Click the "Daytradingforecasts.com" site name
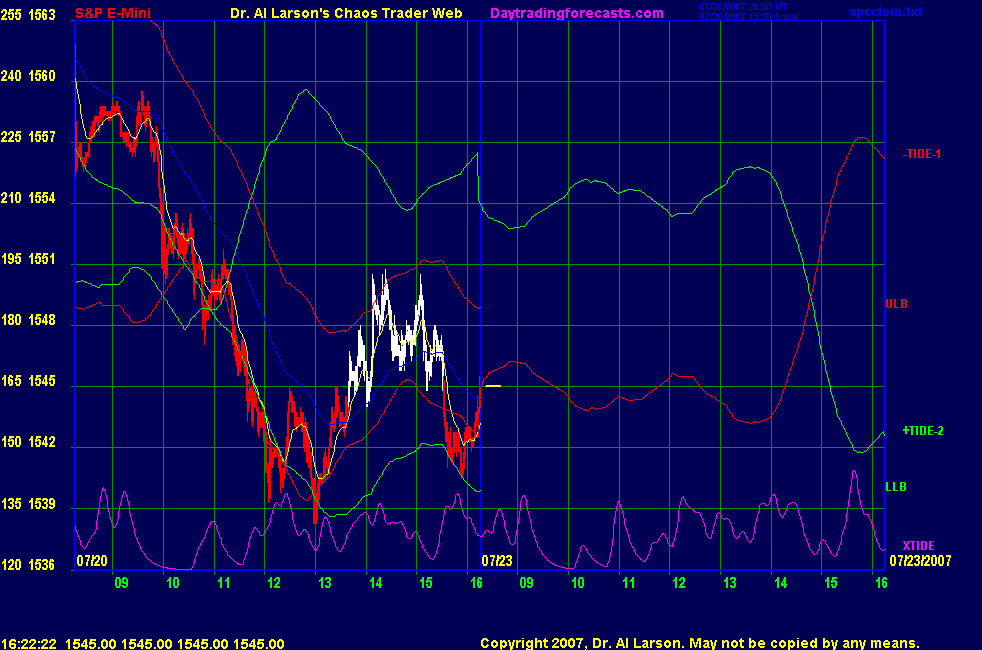Image resolution: width=982 pixels, height=650 pixels. [577, 13]
